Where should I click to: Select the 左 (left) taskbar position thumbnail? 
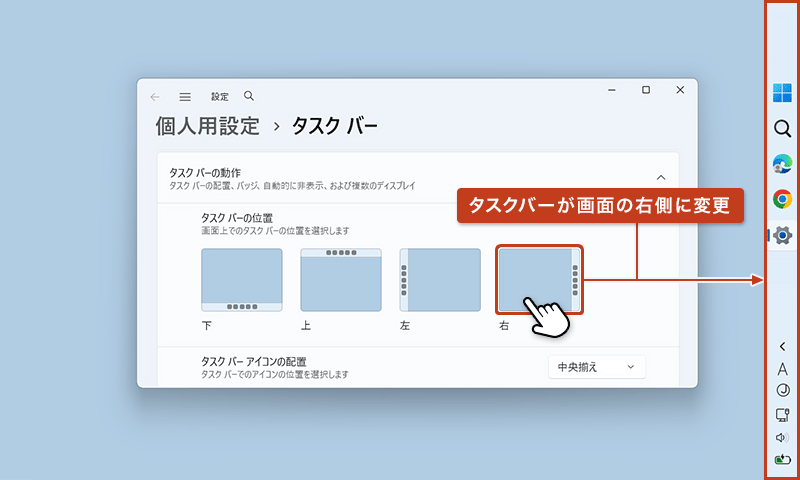coord(440,280)
